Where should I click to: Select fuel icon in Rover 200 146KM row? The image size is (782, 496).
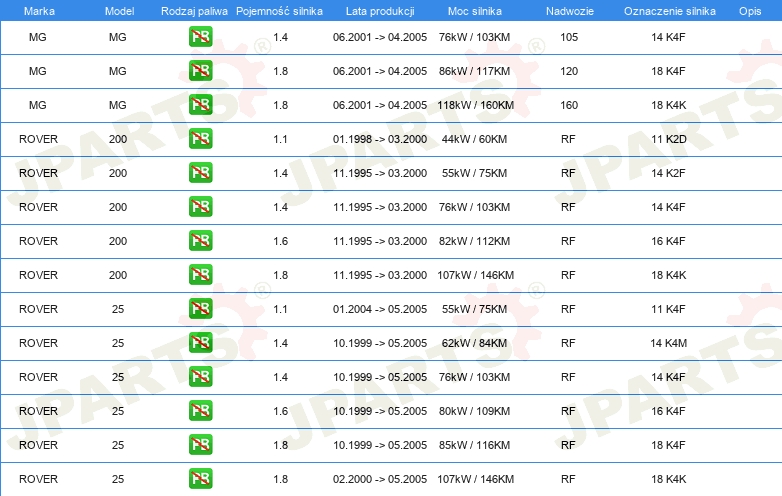[200, 275]
